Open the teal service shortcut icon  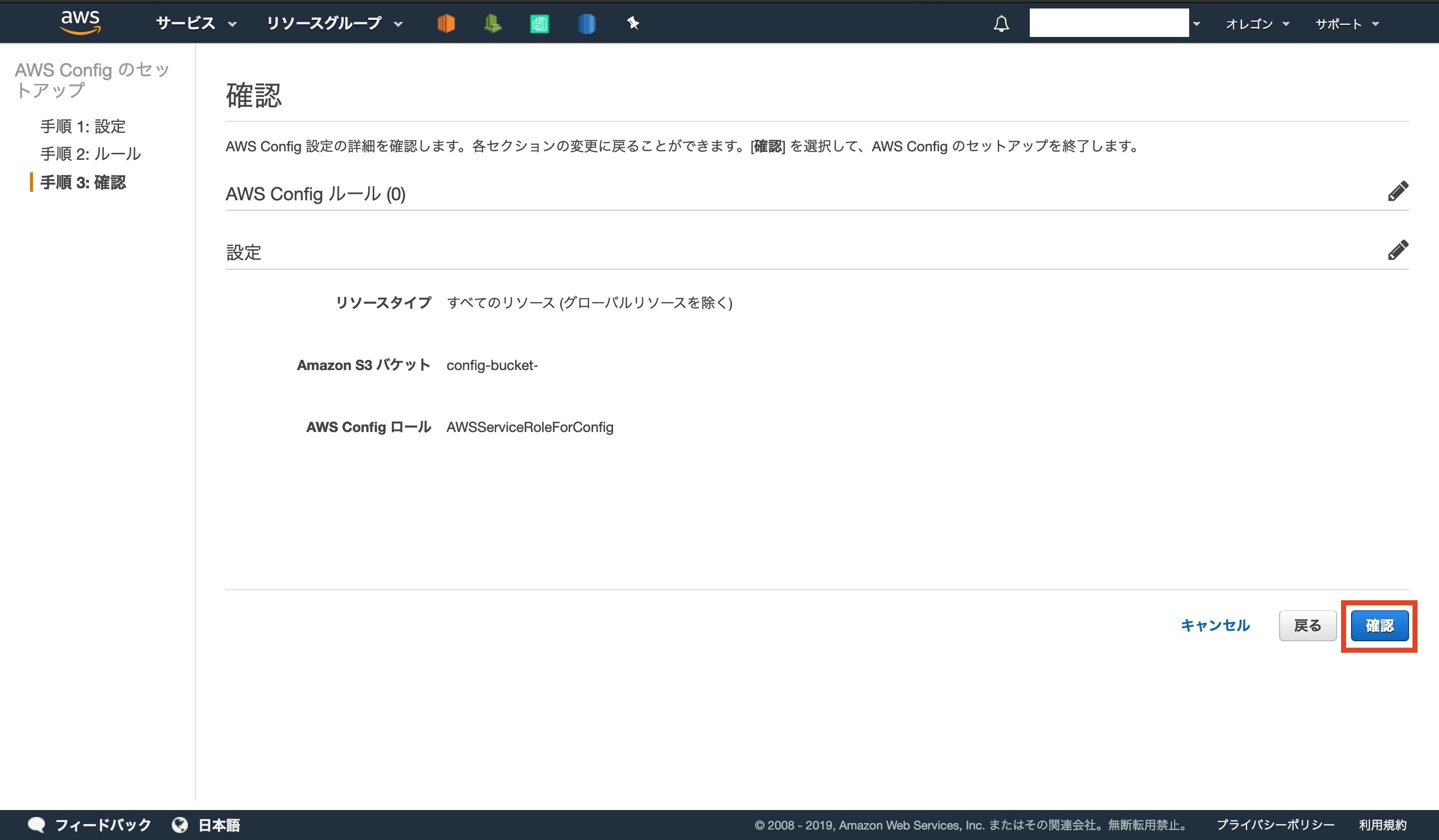pos(539,24)
